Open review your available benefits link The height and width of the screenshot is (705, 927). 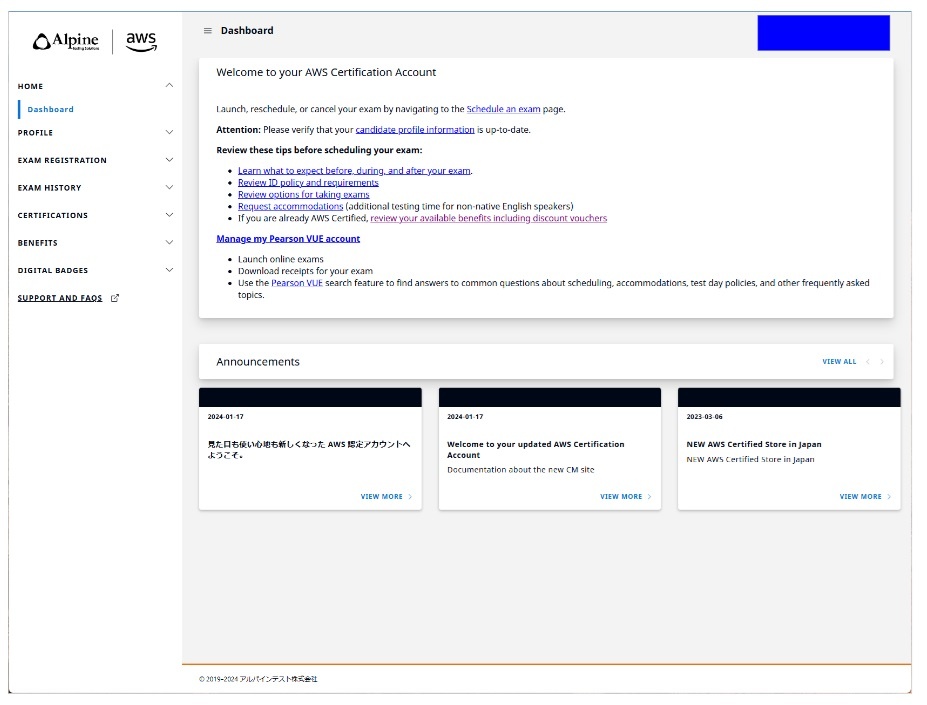488,218
